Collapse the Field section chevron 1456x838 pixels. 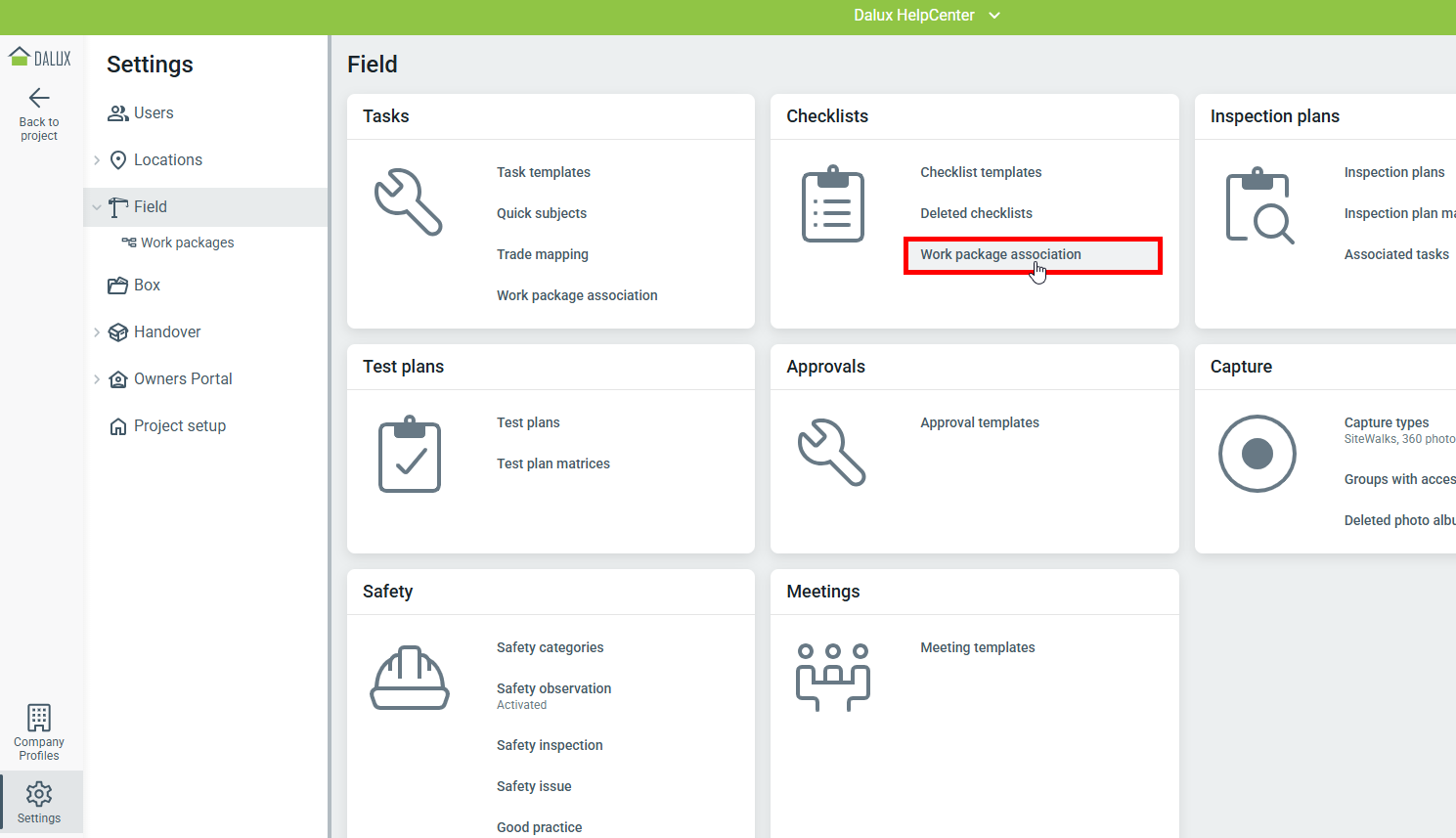coord(97,207)
